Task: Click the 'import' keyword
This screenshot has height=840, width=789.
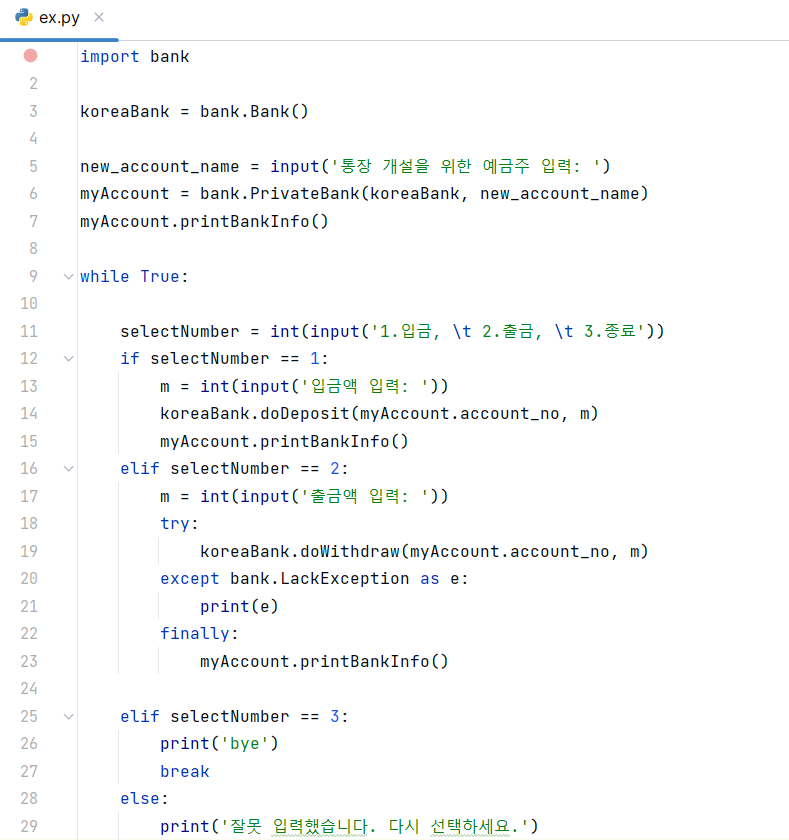Action: click(x=110, y=57)
